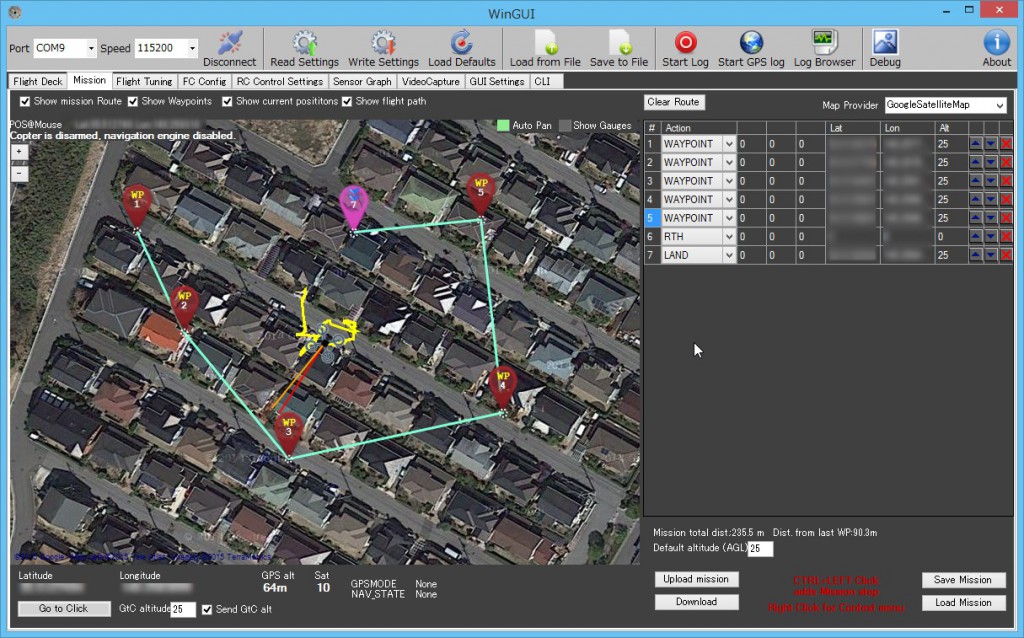This screenshot has width=1024, height=638.
Task: Open the About info icon
Action: pos(996,42)
